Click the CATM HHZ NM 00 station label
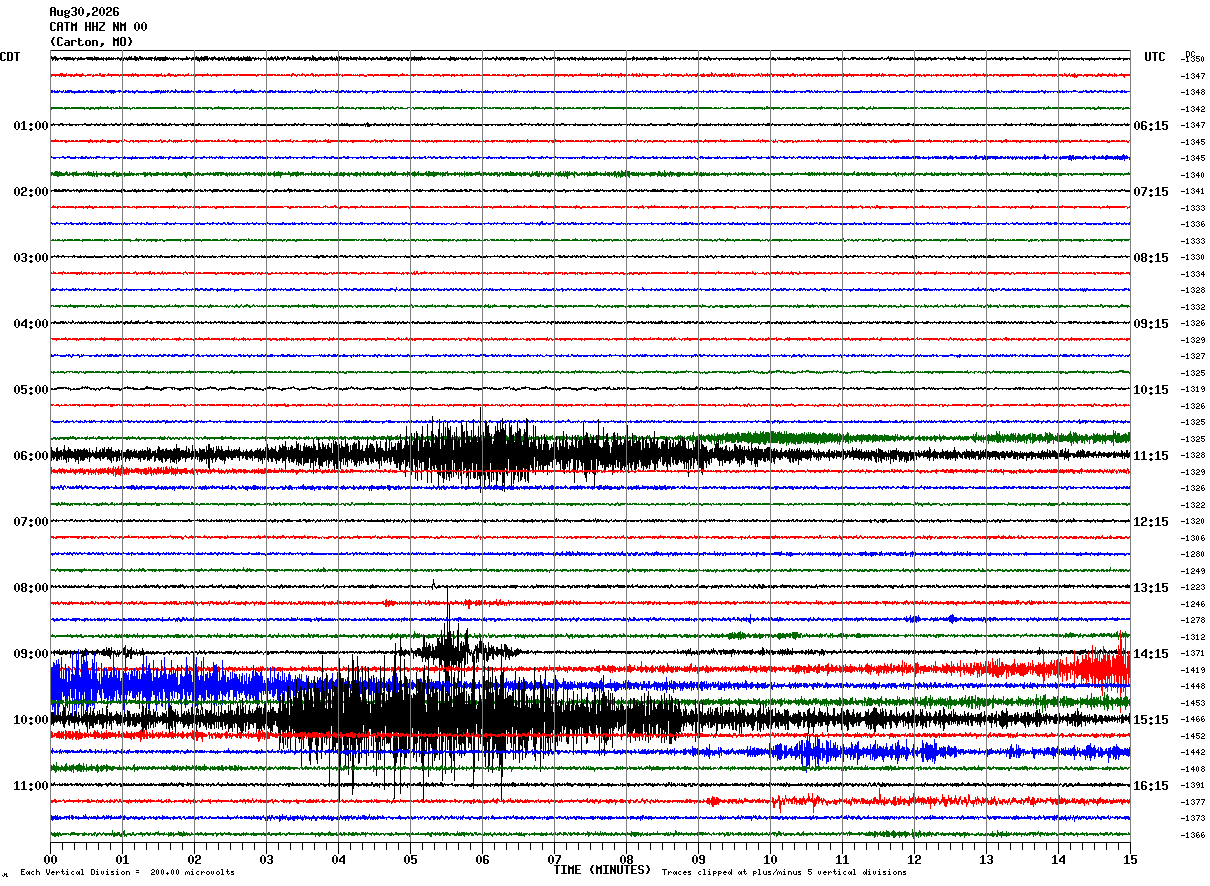Image resolution: width=1210 pixels, height=886 pixels. 98,27
